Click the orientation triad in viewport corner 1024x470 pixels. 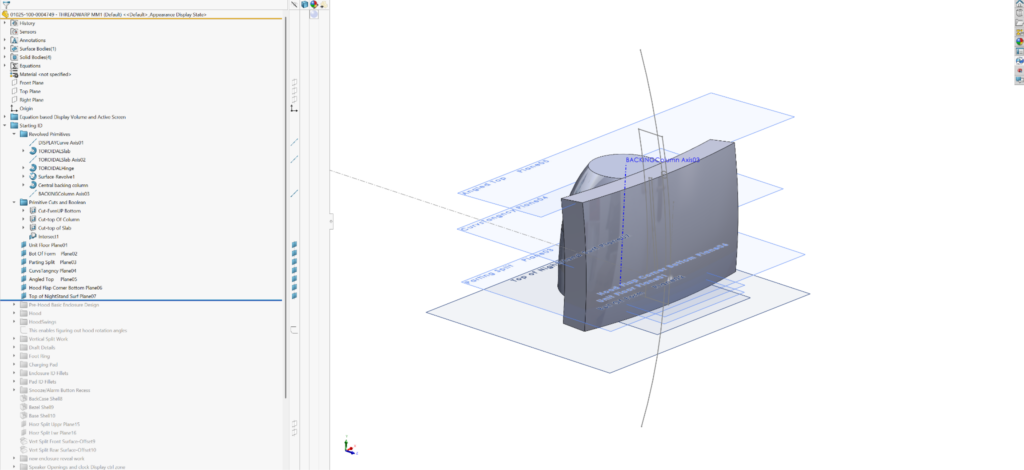coord(350,446)
